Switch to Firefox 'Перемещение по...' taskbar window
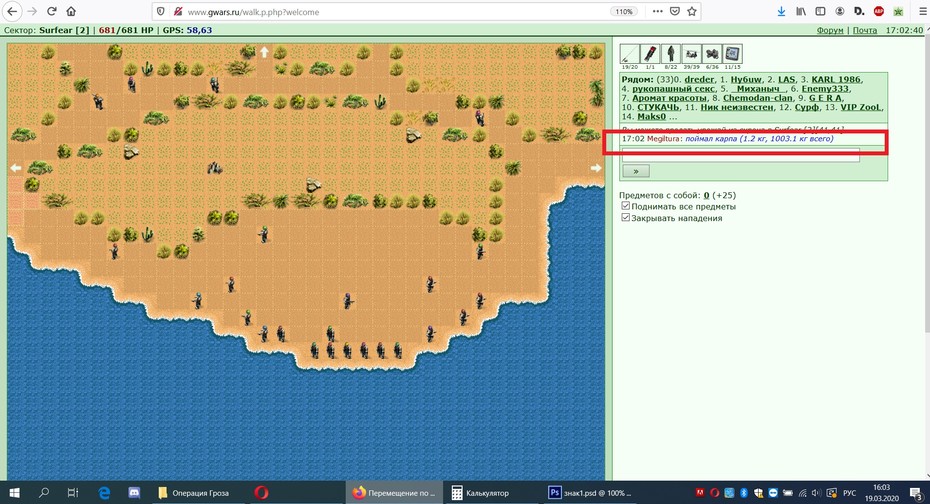The image size is (930, 504). 394,493
